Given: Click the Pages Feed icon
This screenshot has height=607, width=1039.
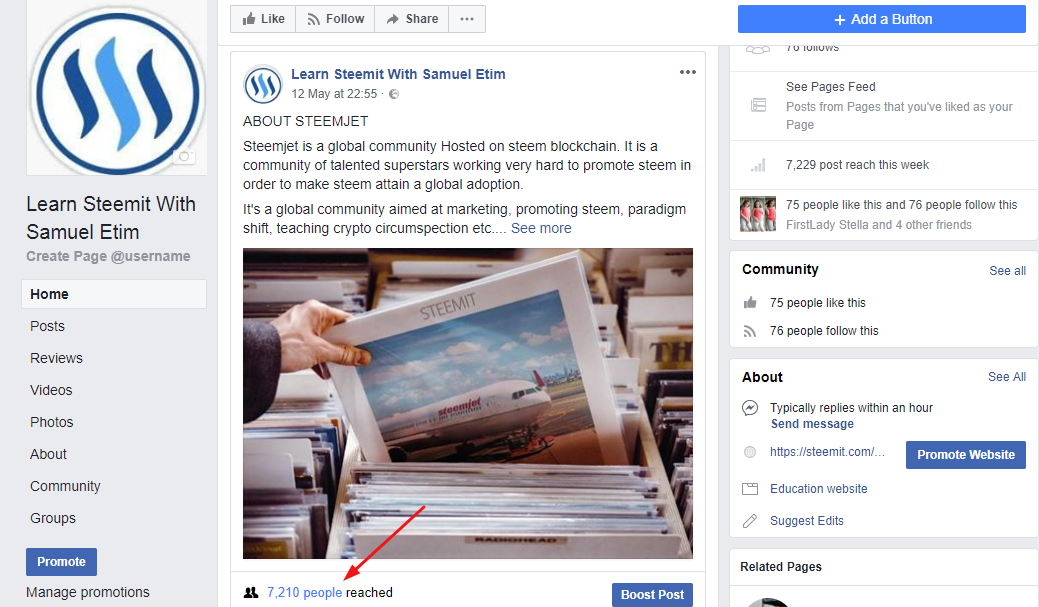Looking at the screenshot, I should (758, 105).
